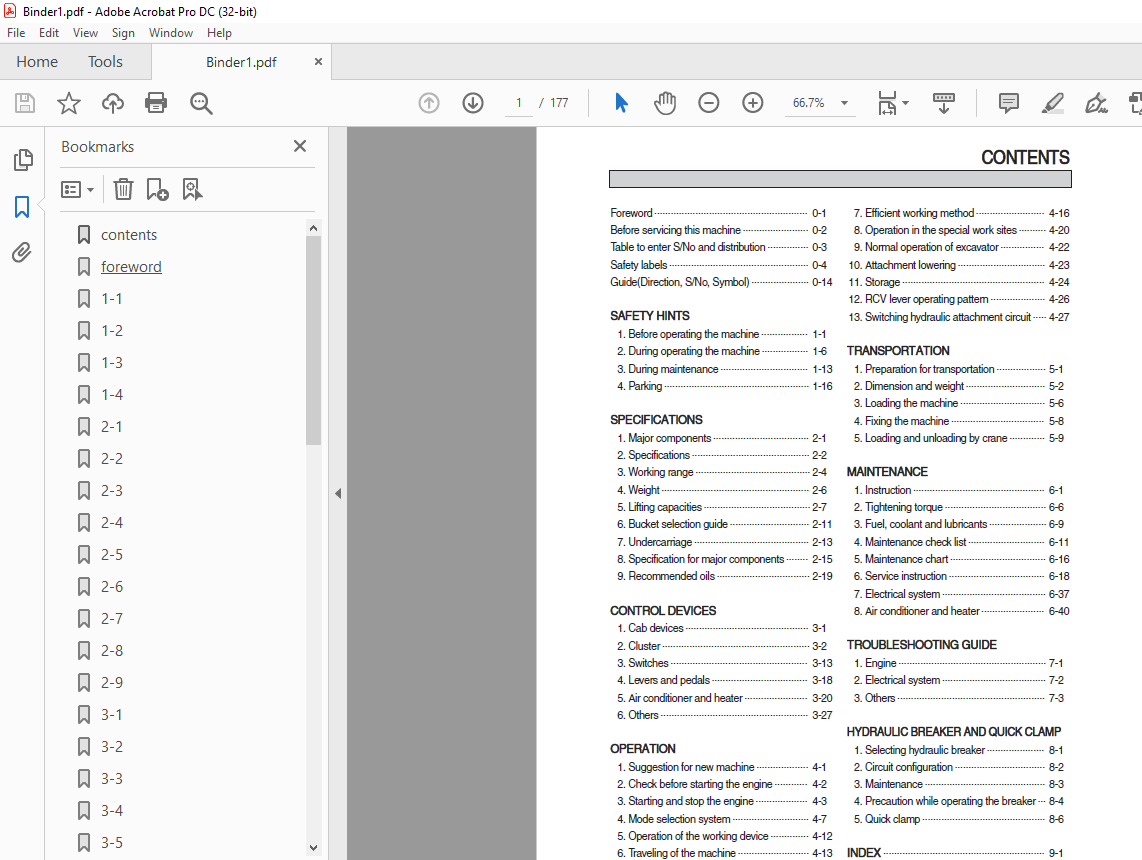
Task: Open Page Thumbnails panel
Action: 23,159
